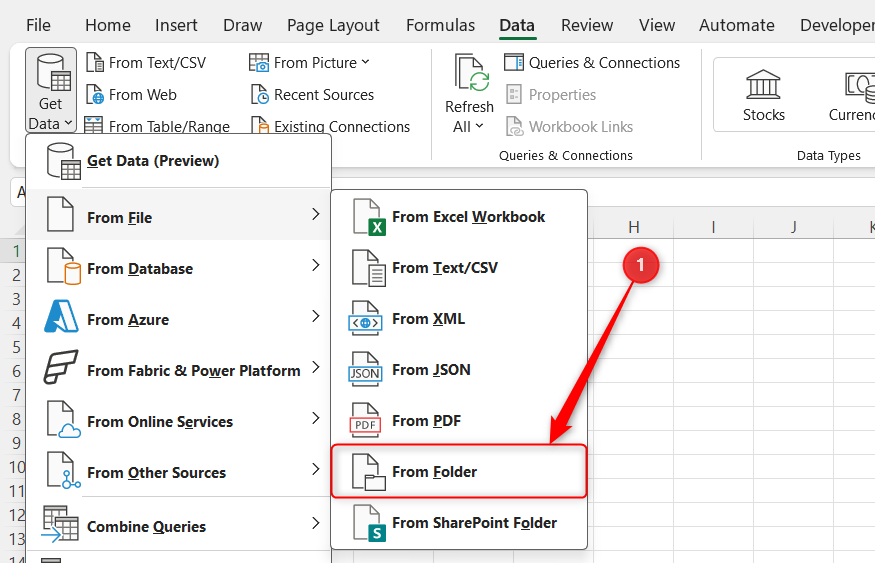Select column I header
The image size is (875, 563).
click(x=713, y=227)
